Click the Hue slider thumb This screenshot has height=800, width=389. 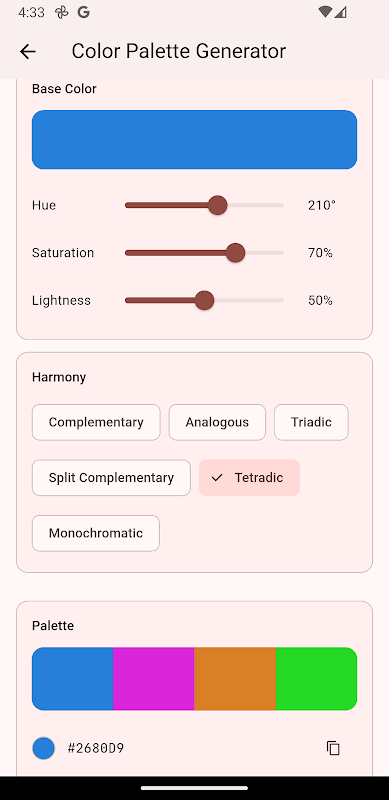click(x=217, y=205)
